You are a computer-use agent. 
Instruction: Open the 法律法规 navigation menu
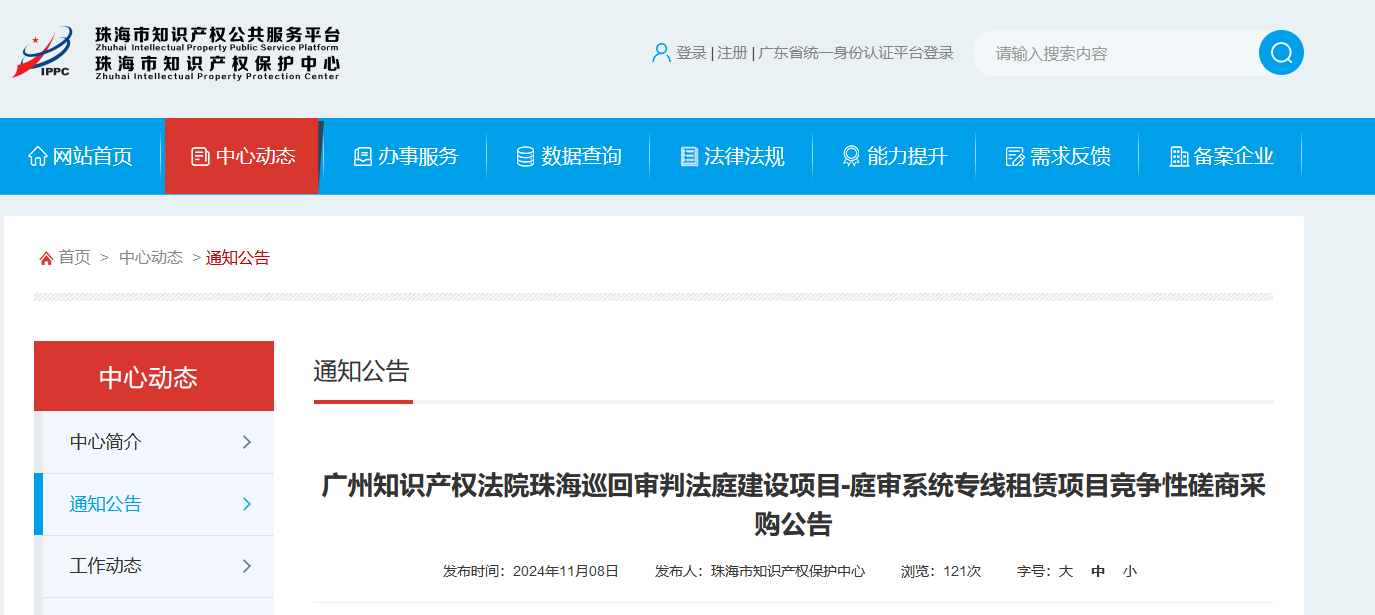(x=731, y=157)
